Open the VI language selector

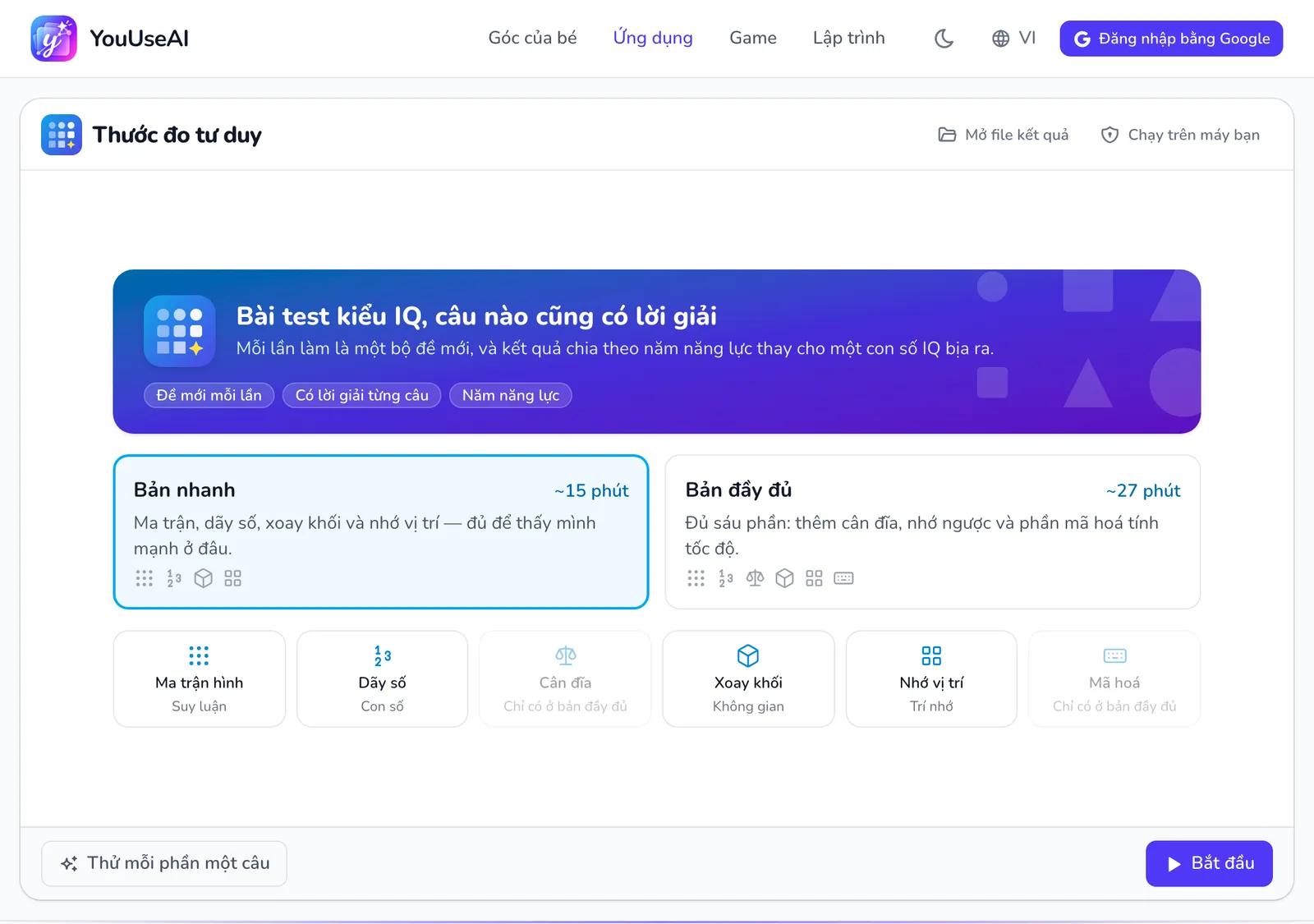point(1013,39)
